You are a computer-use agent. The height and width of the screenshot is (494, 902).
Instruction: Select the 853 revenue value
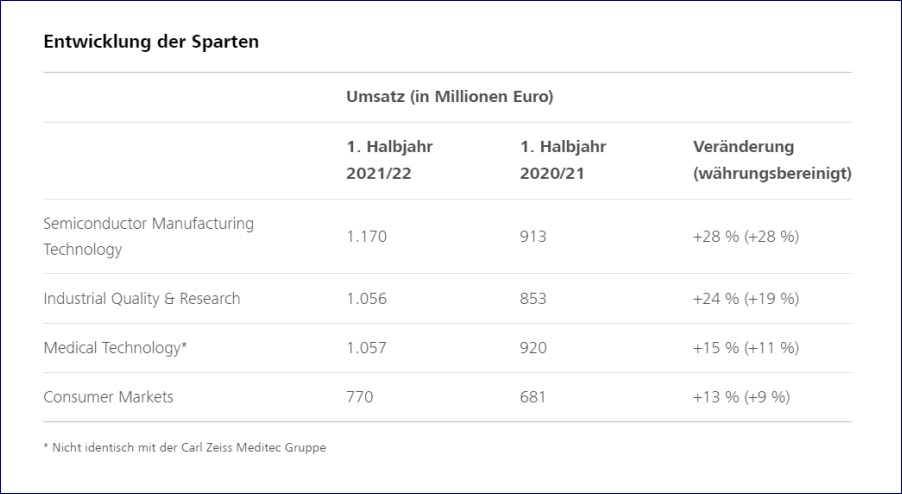533,298
